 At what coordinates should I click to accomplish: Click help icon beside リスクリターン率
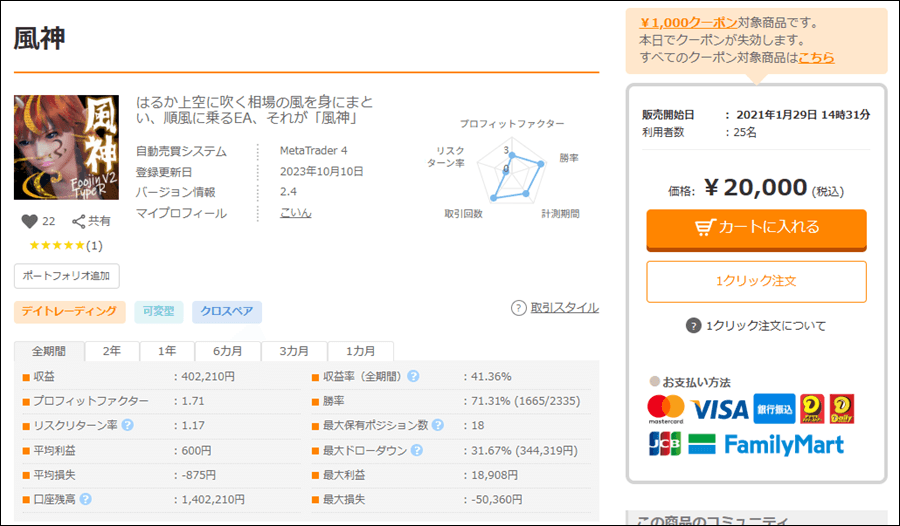coord(127,426)
